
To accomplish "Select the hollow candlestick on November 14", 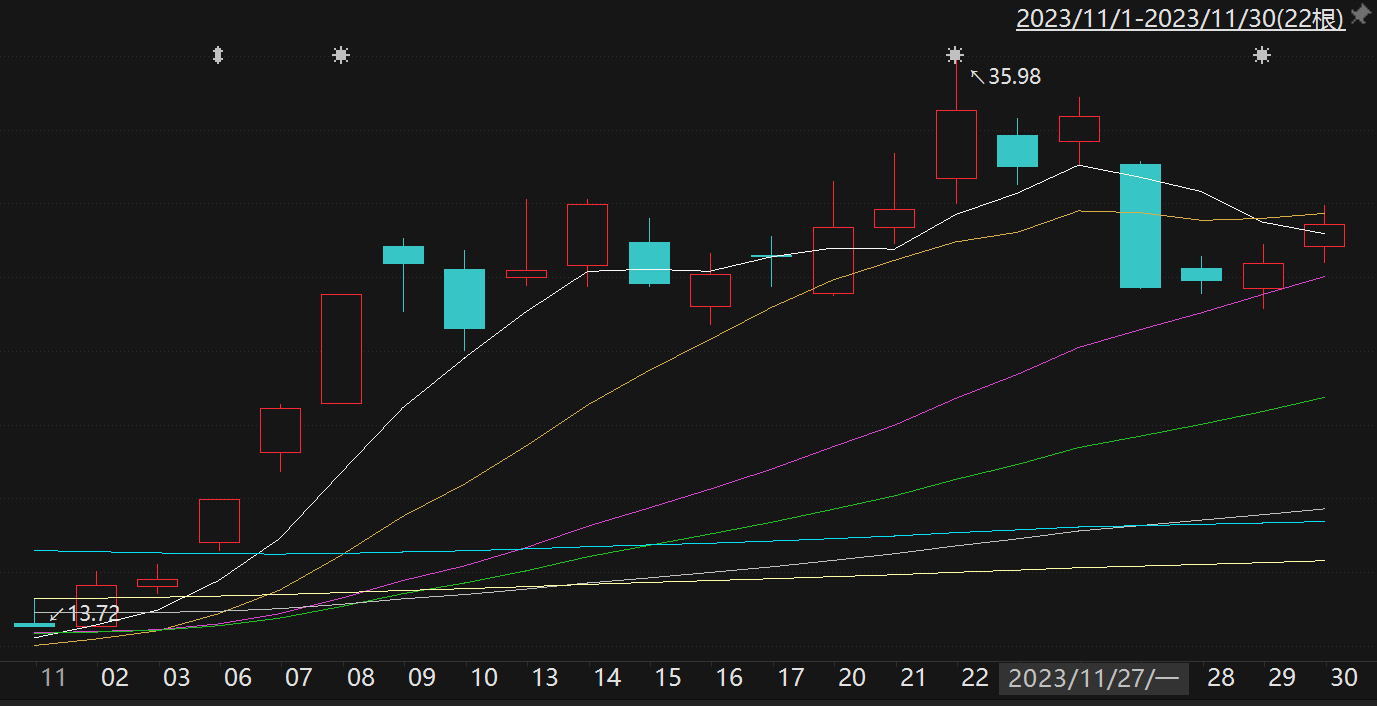I will click(587, 234).
